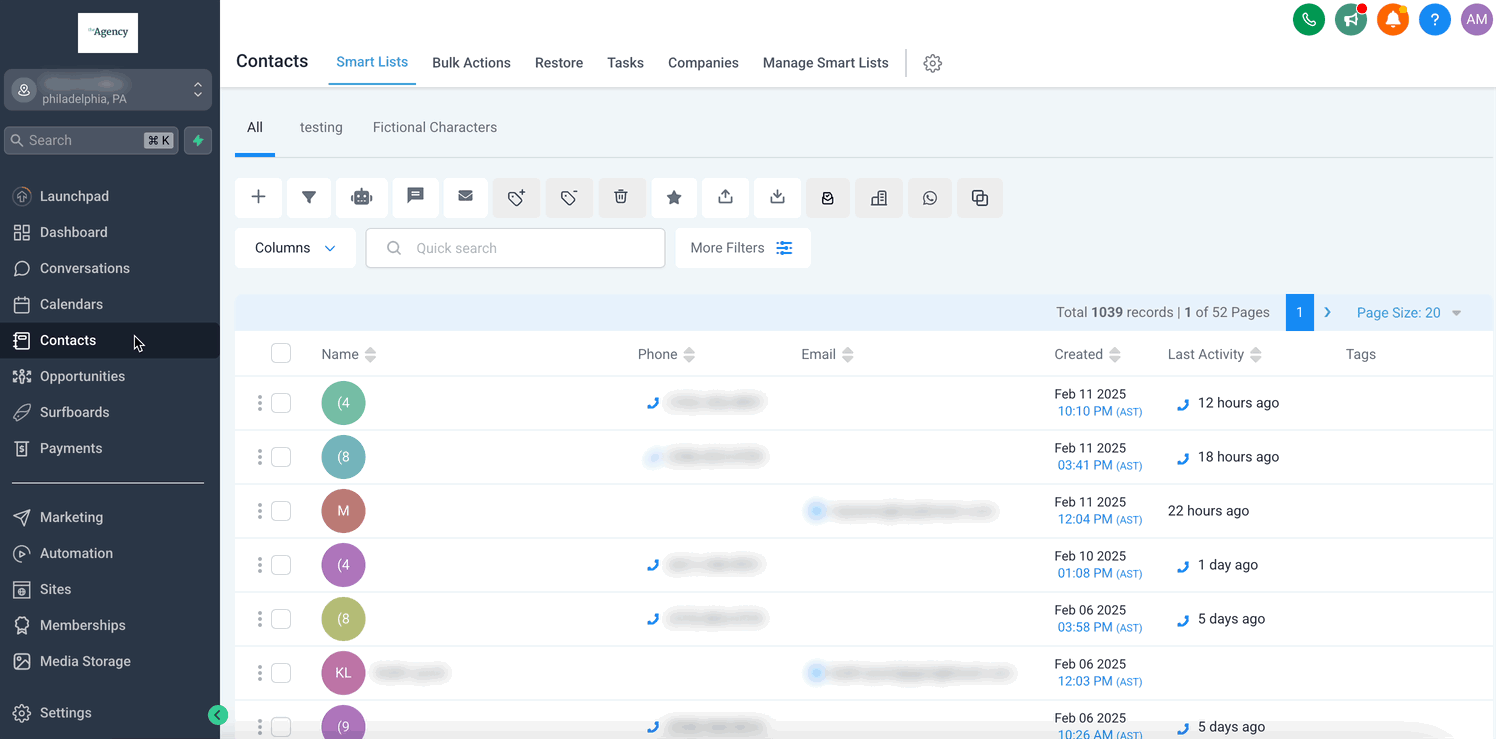
Task: Select the Fictional Characters smart list
Action: click(x=435, y=127)
